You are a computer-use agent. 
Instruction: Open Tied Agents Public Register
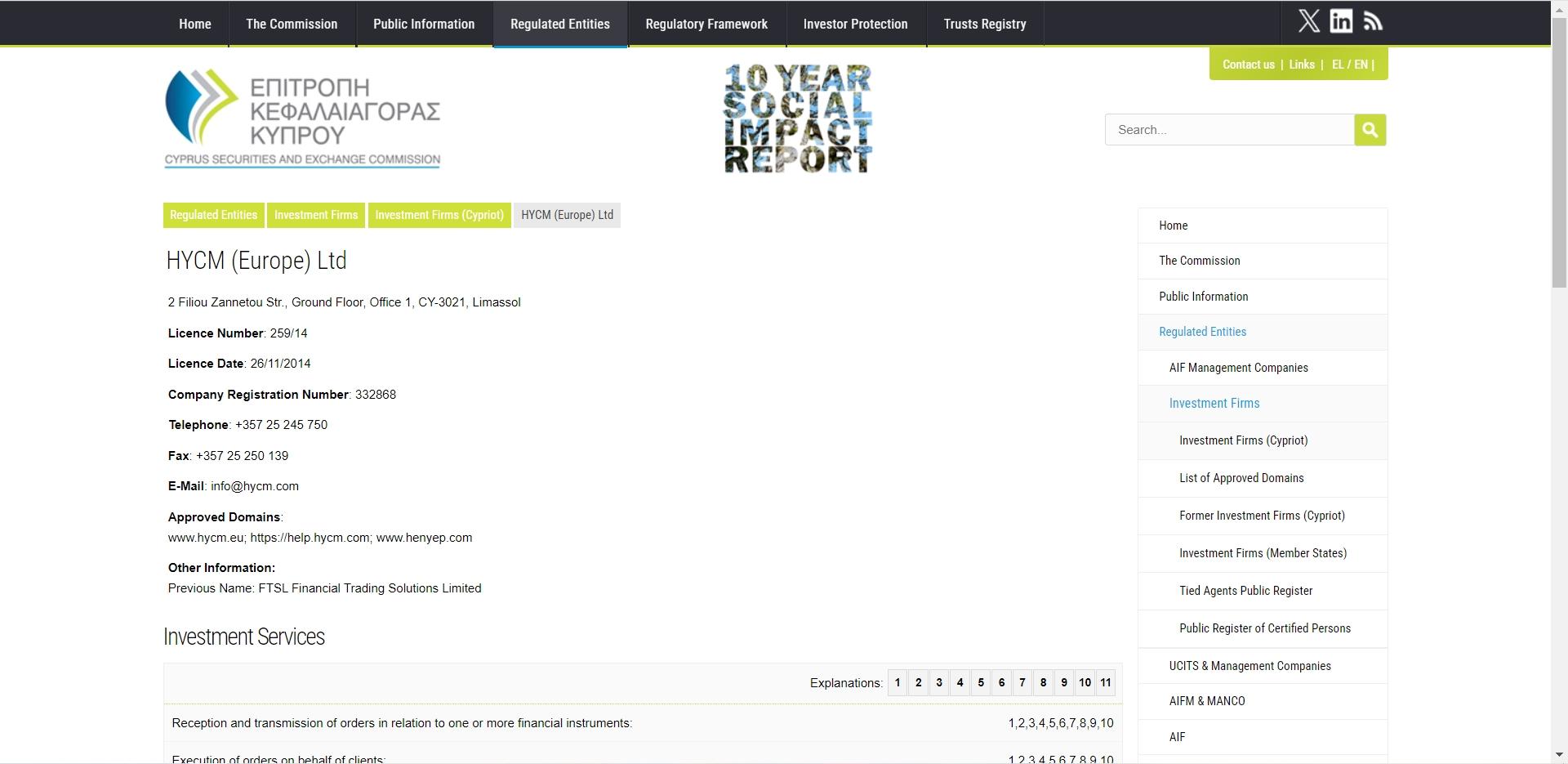click(1263, 591)
